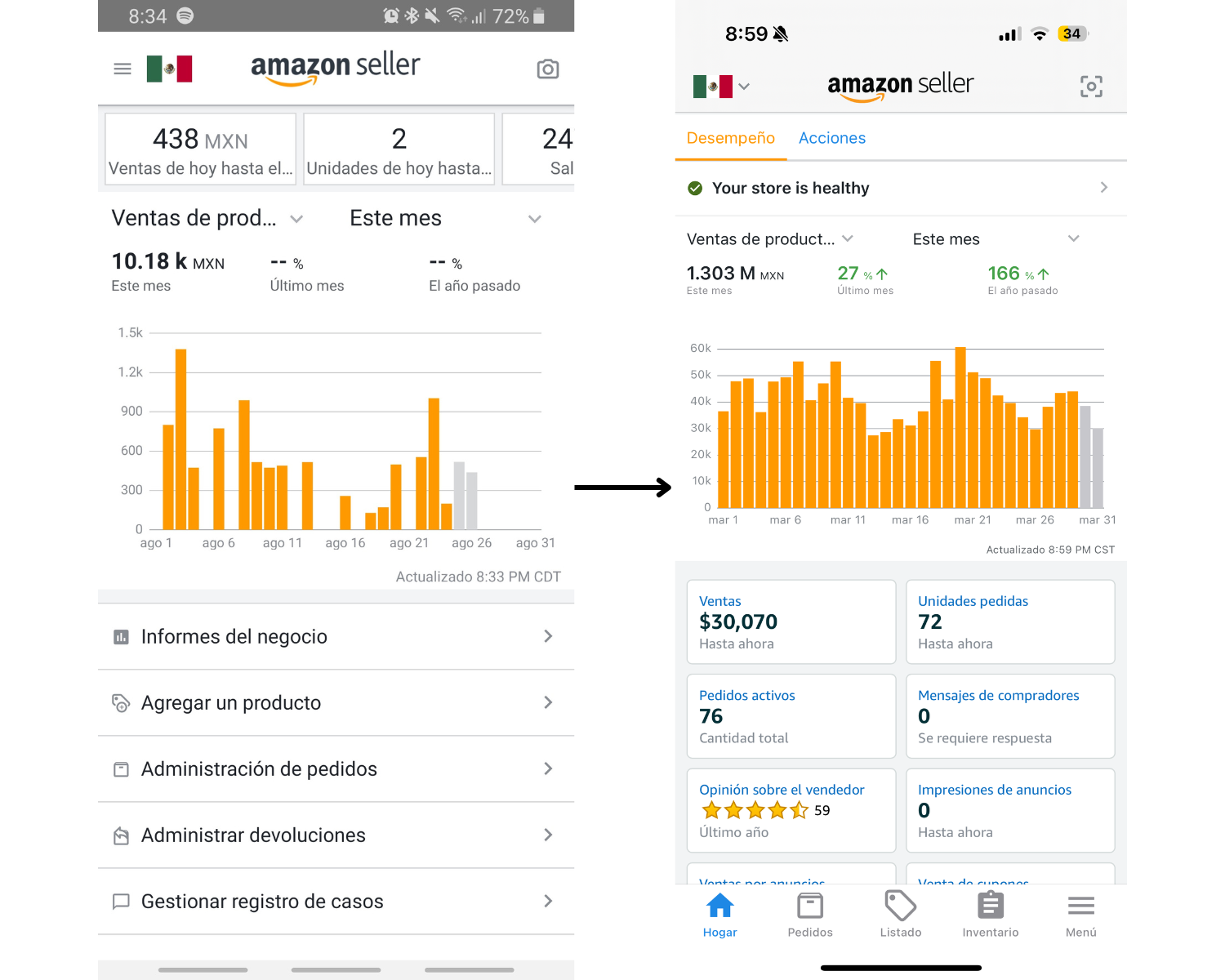
Task: Open Menú in bottom navigation bar
Action: pyautogui.click(x=1080, y=915)
